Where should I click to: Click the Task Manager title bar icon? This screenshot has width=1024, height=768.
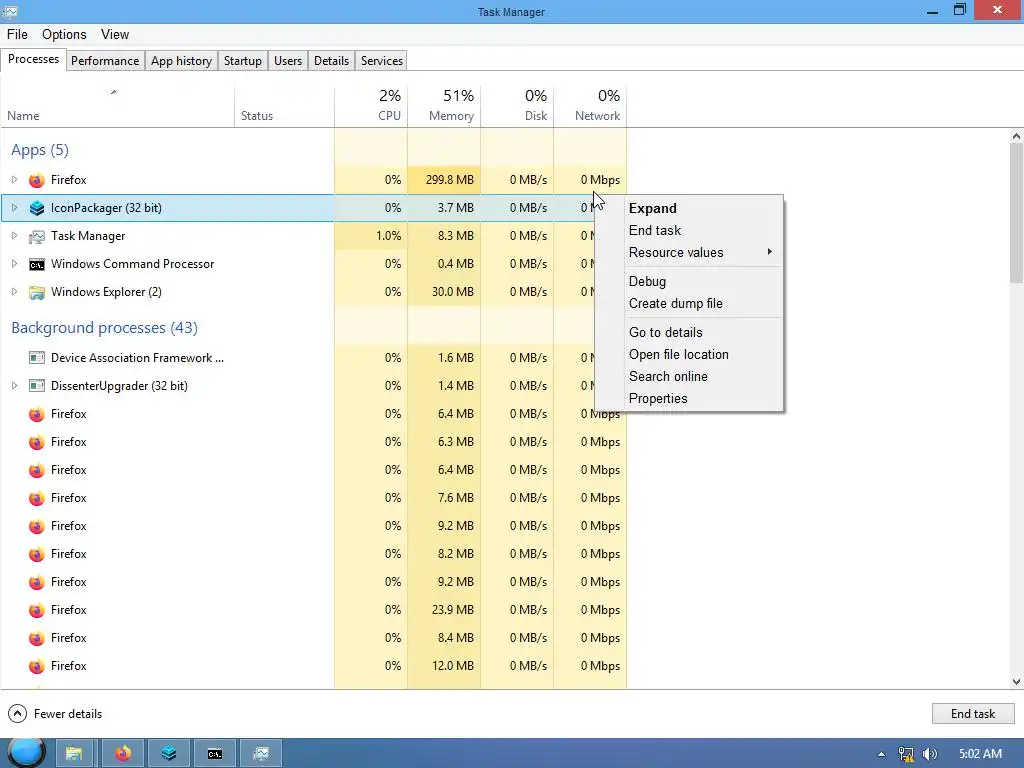(x=10, y=11)
